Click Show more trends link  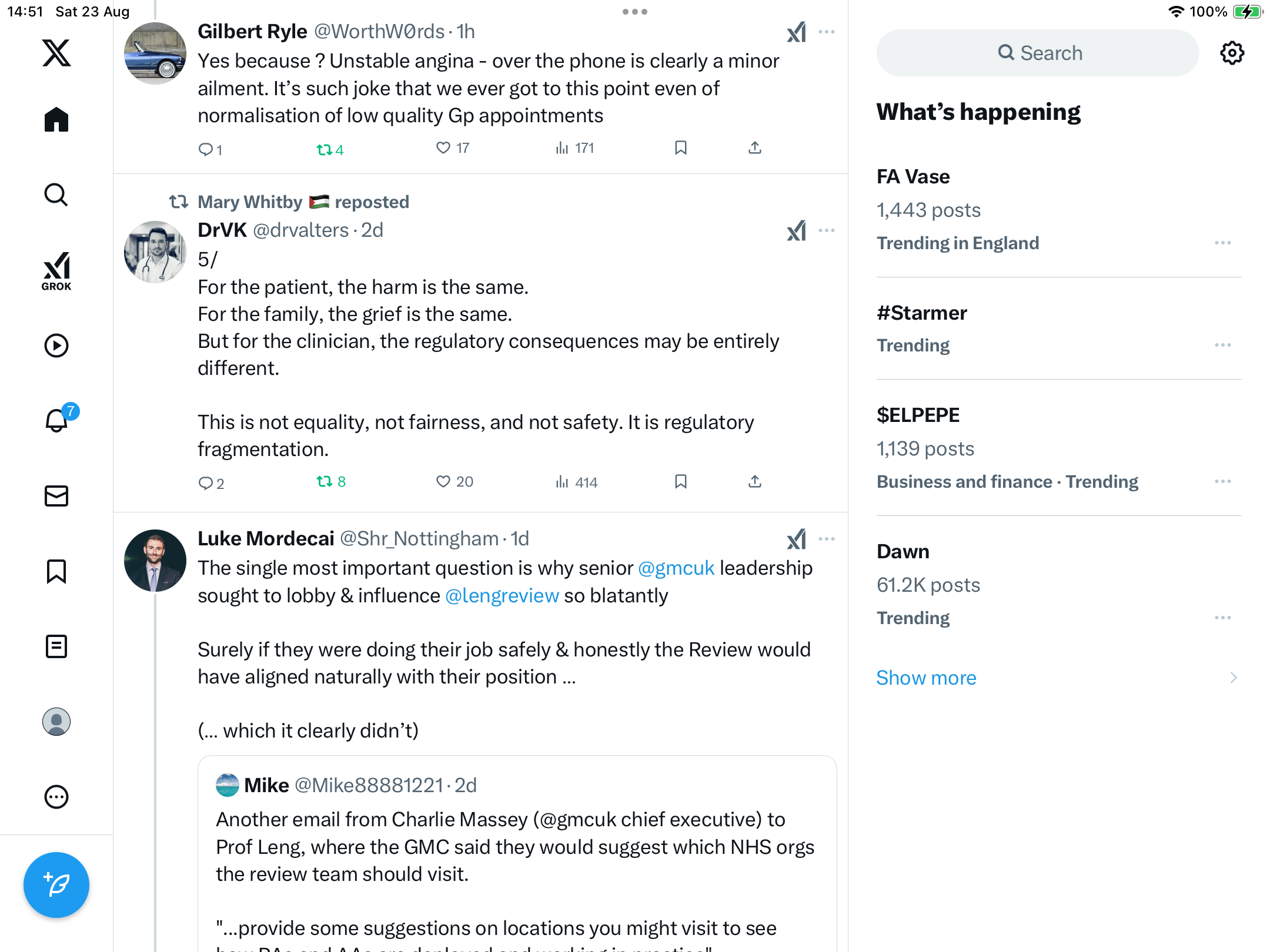(926, 678)
